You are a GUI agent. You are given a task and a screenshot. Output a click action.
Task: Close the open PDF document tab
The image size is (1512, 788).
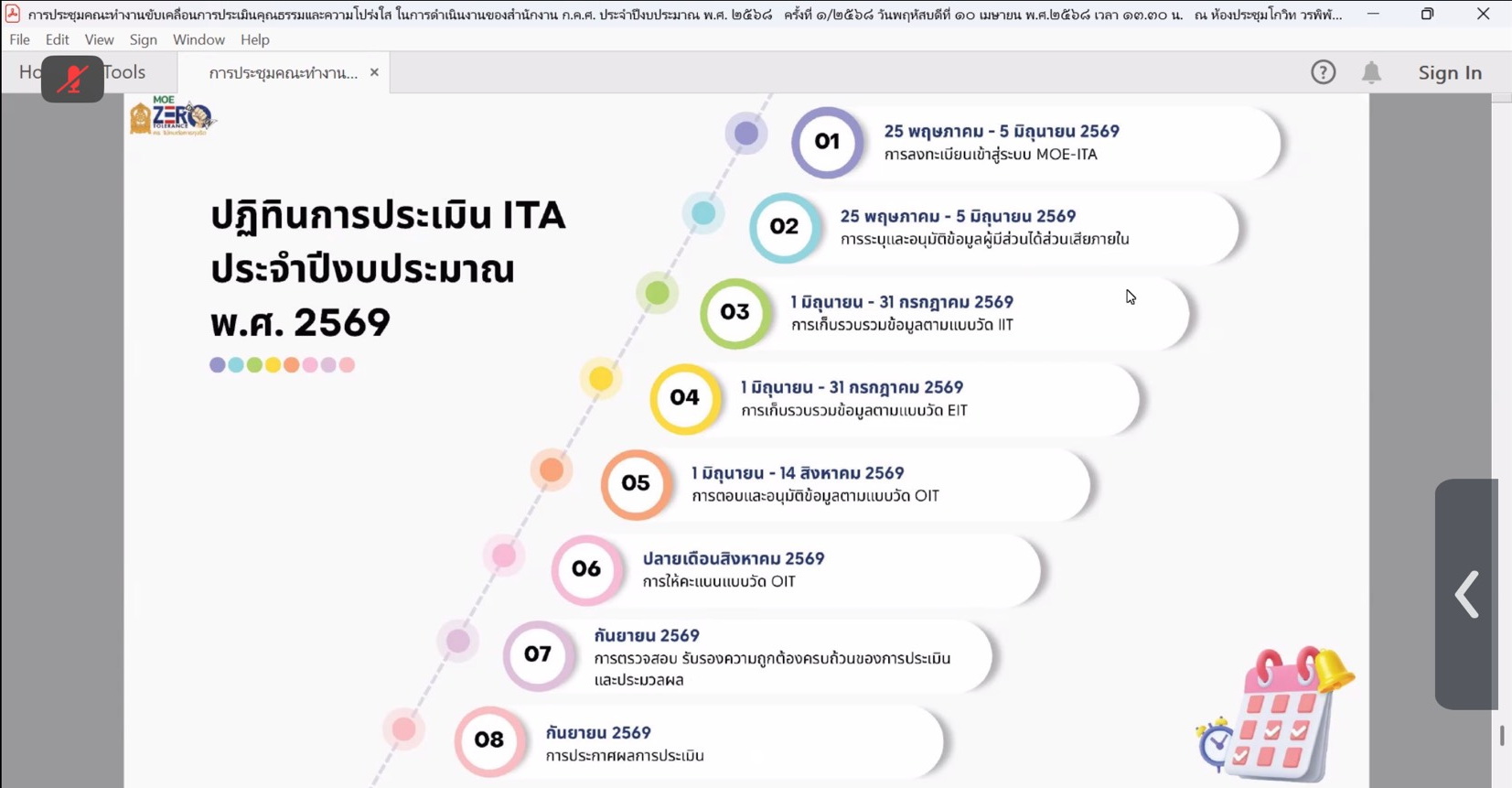pos(374,72)
